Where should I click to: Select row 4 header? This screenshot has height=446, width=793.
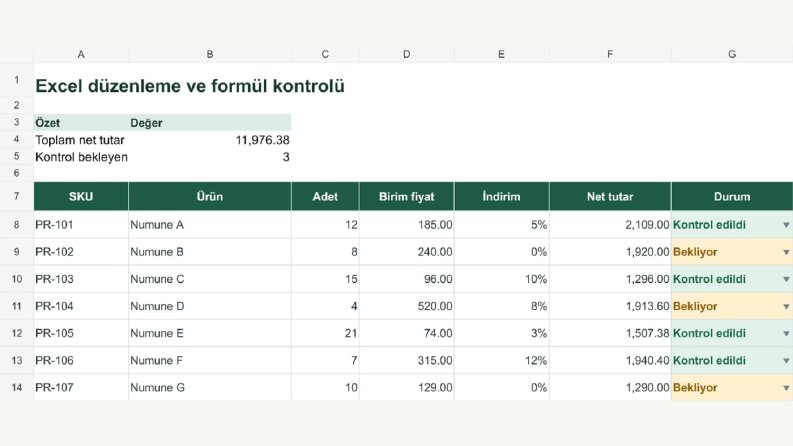pyautogui.click(x=17, y=140)
